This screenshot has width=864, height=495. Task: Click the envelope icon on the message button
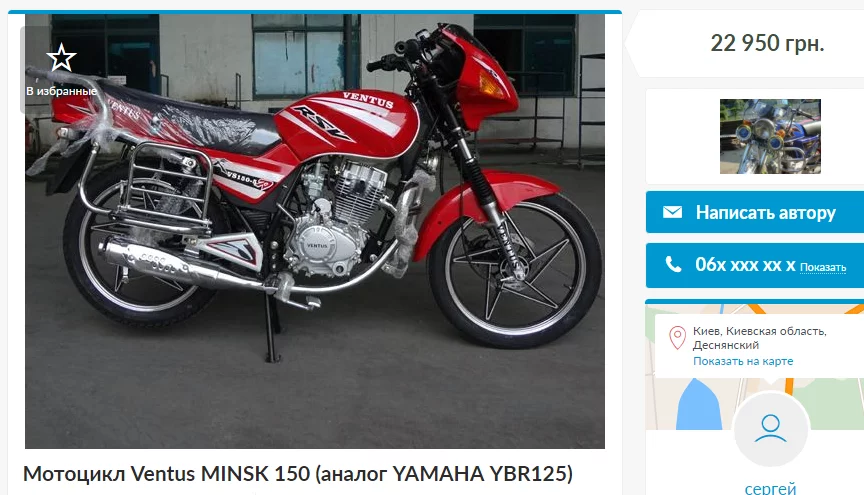tap(672, 212)
